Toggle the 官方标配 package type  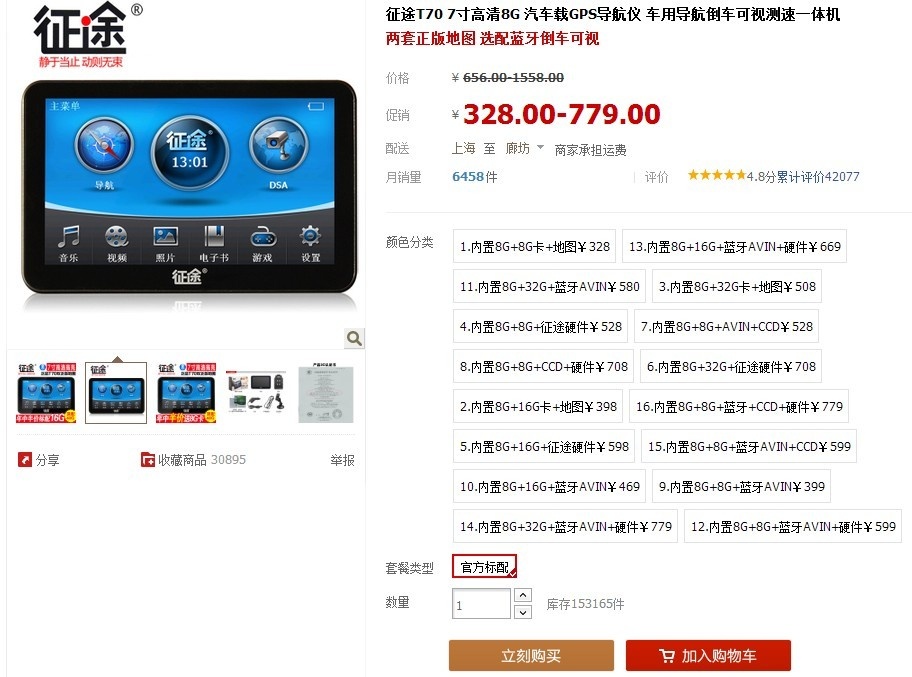484,566
